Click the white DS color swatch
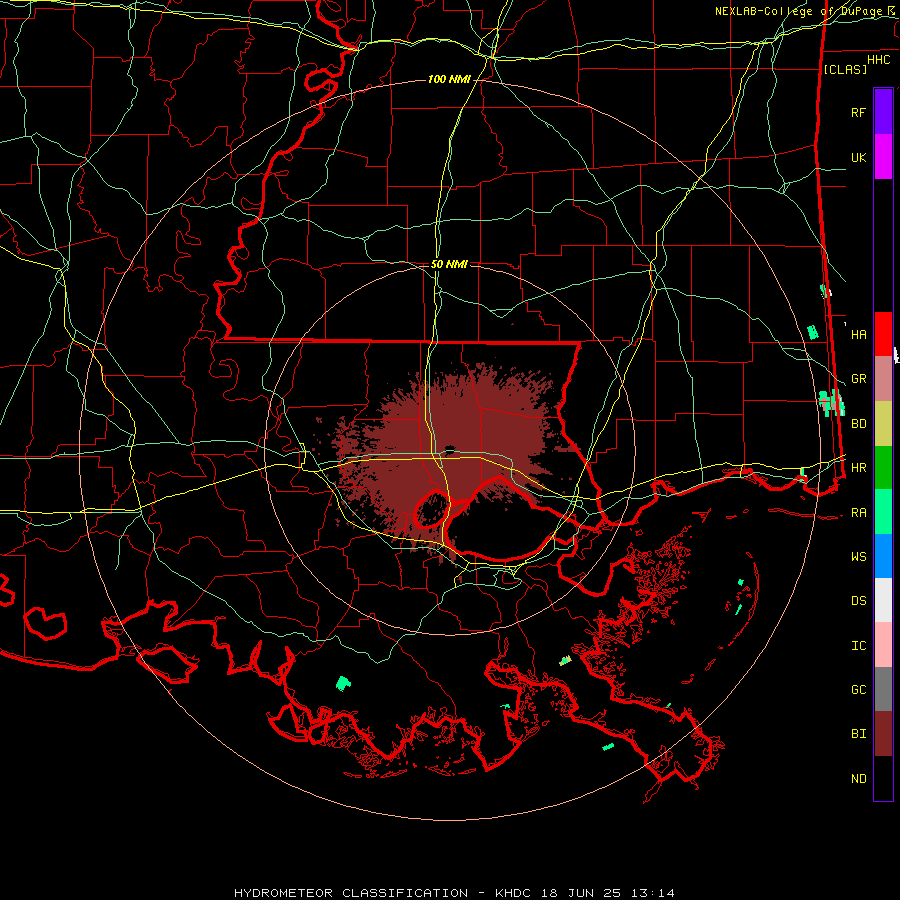900x900 pixels. point(883,600)
